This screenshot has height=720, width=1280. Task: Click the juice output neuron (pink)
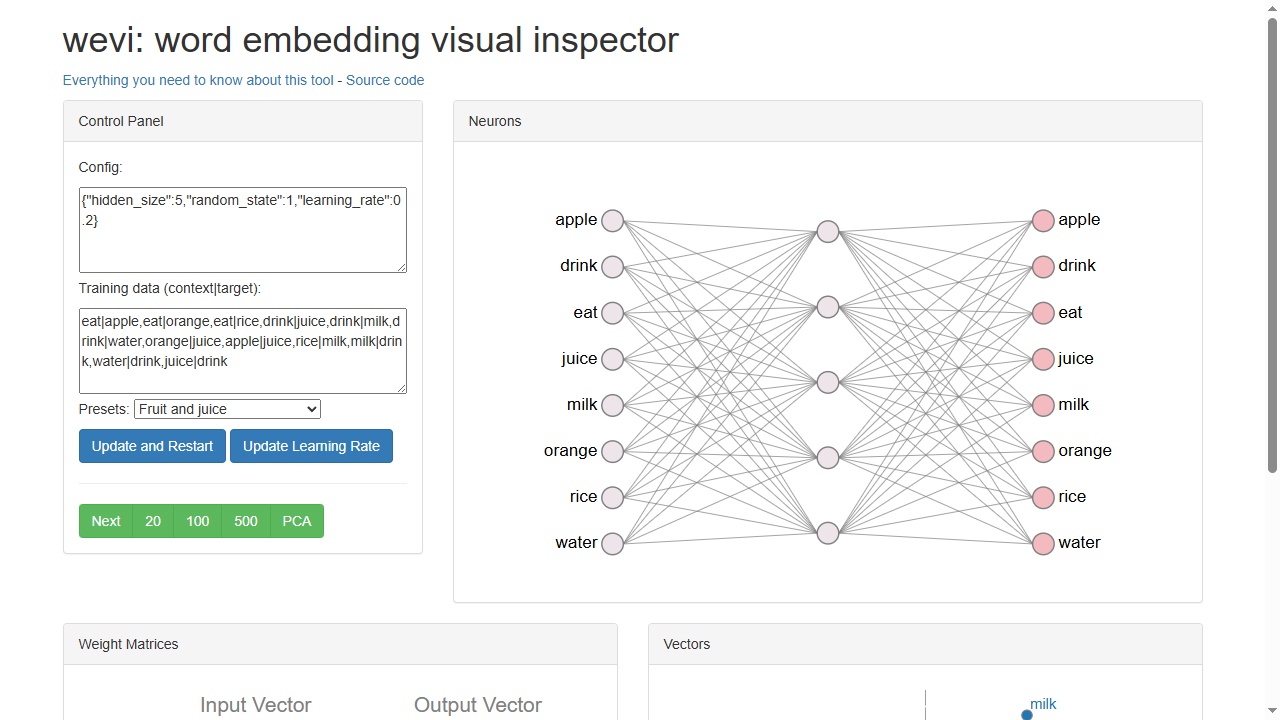click(1043, 359)
